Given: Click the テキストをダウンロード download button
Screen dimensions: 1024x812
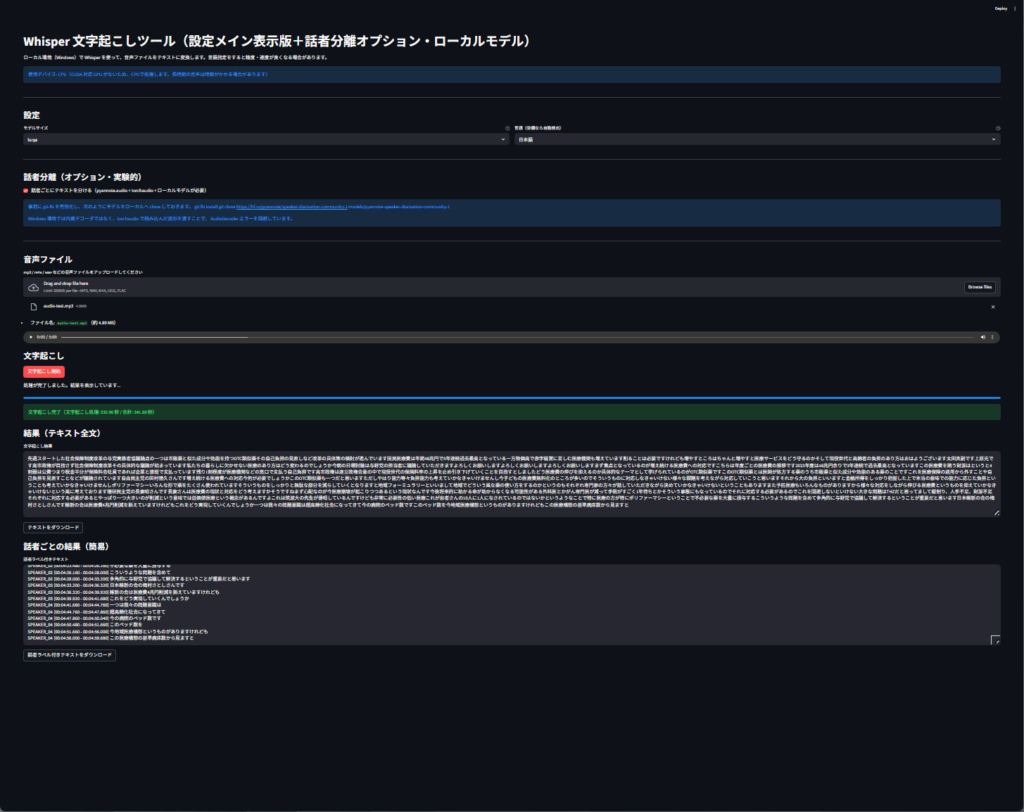Looking at the screenshot, I should 59,527.
